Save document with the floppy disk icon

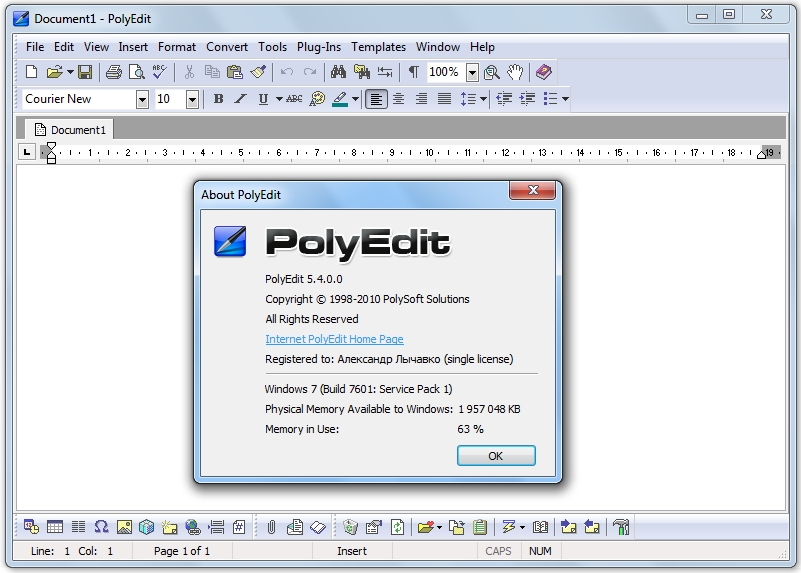coord(85,72)
